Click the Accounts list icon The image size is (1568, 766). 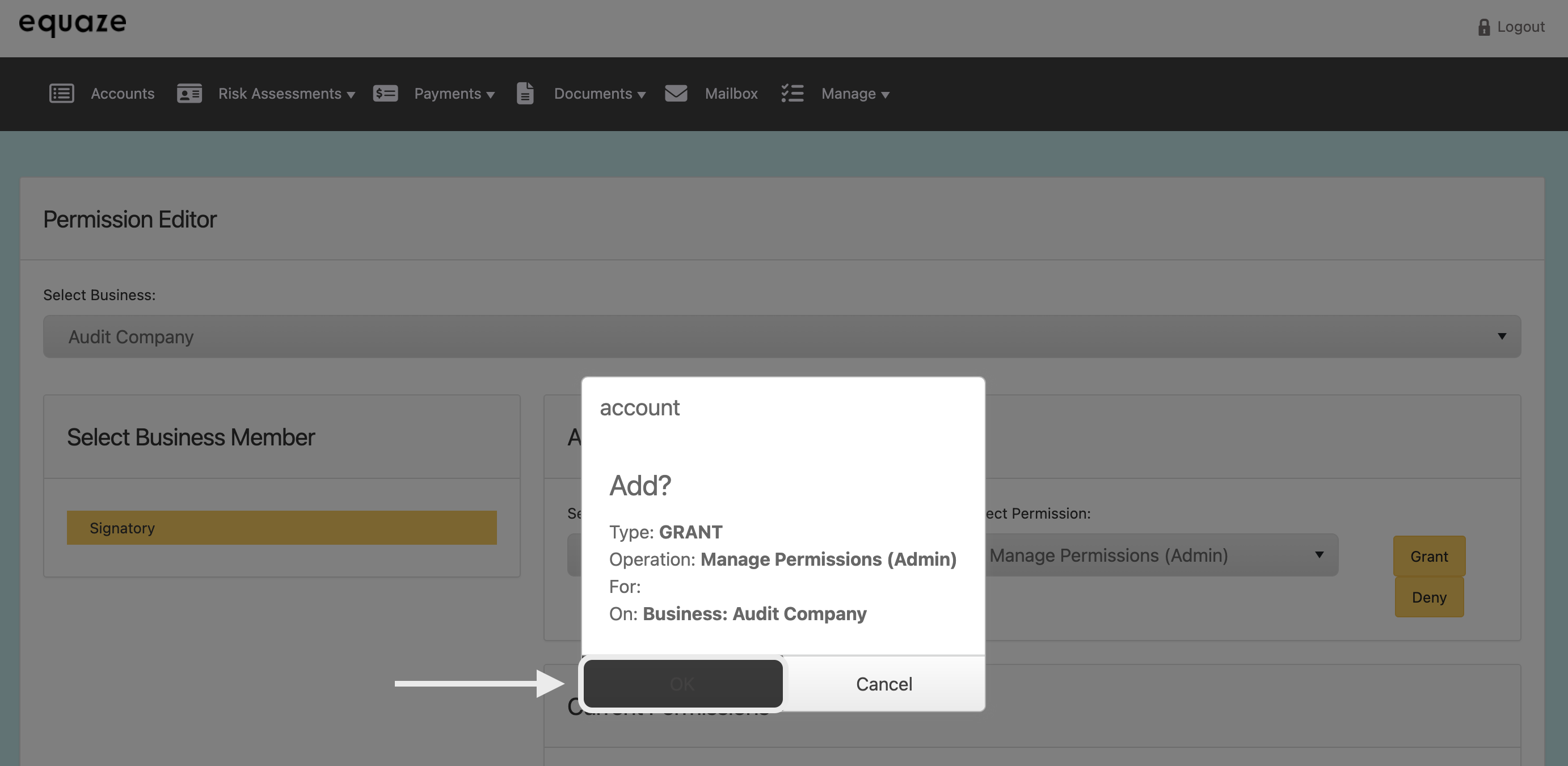pos(61,93)
